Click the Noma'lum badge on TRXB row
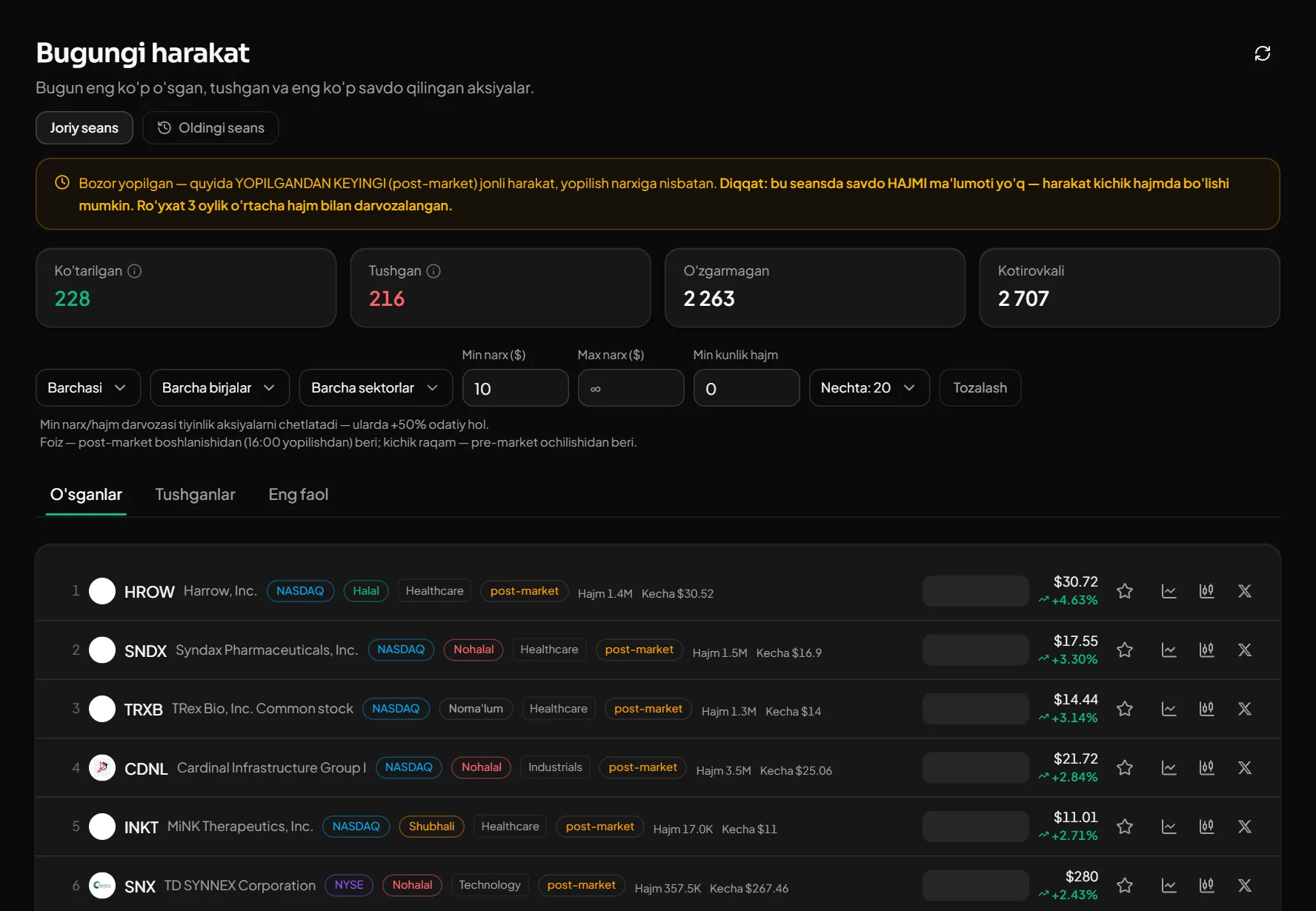 pos(476,709)
